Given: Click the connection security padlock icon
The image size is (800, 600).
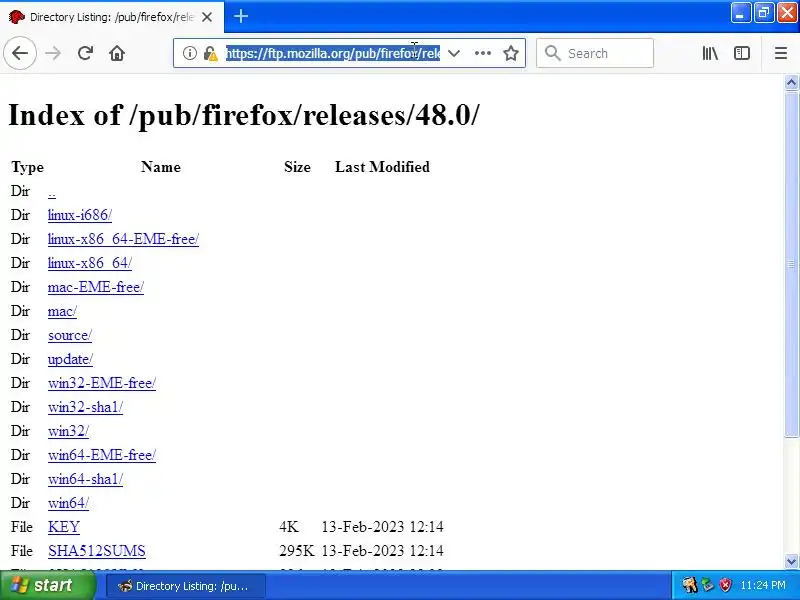Looking at the screenshot, I should [x=210, y=53].
